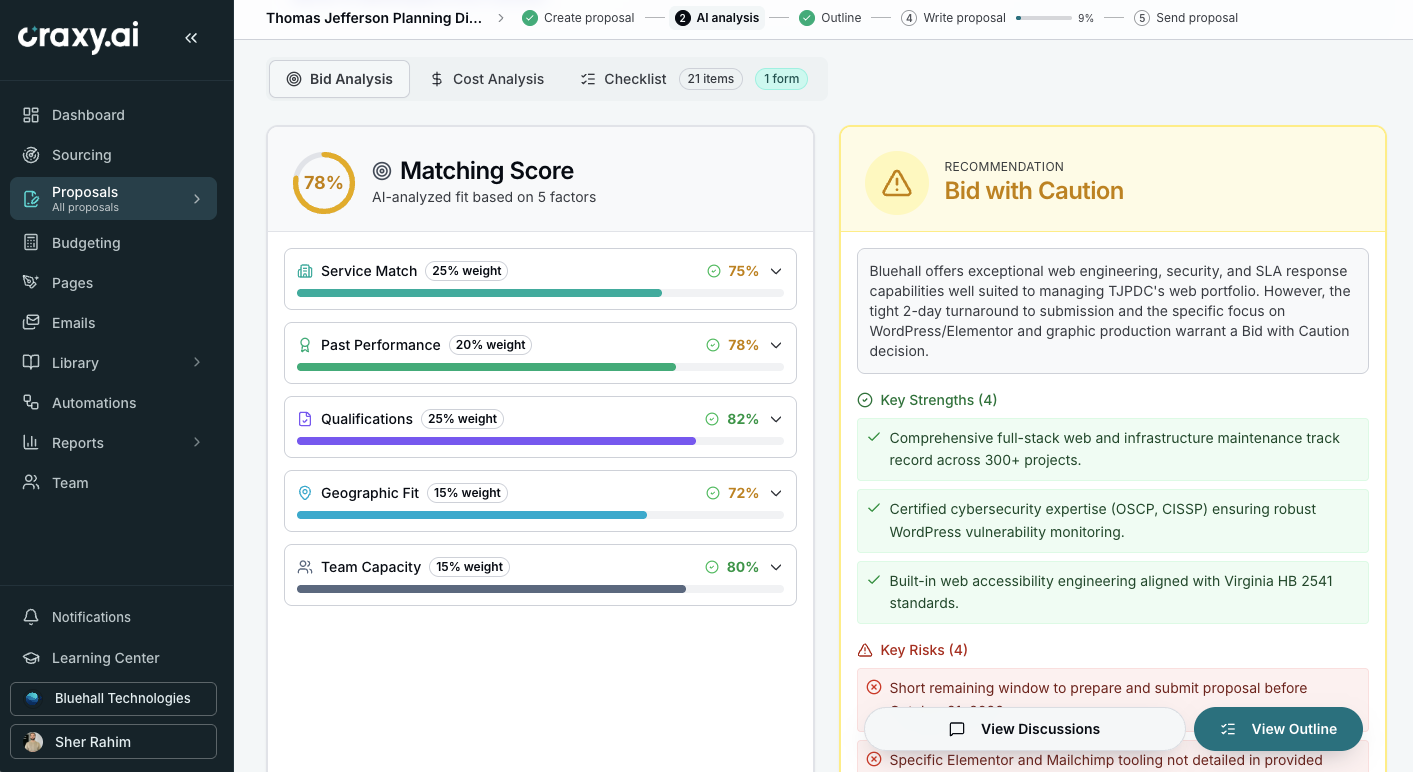Go to the Send proposal step
This screenshot has height=772, width=1413.
click(x=1186, y=18)
